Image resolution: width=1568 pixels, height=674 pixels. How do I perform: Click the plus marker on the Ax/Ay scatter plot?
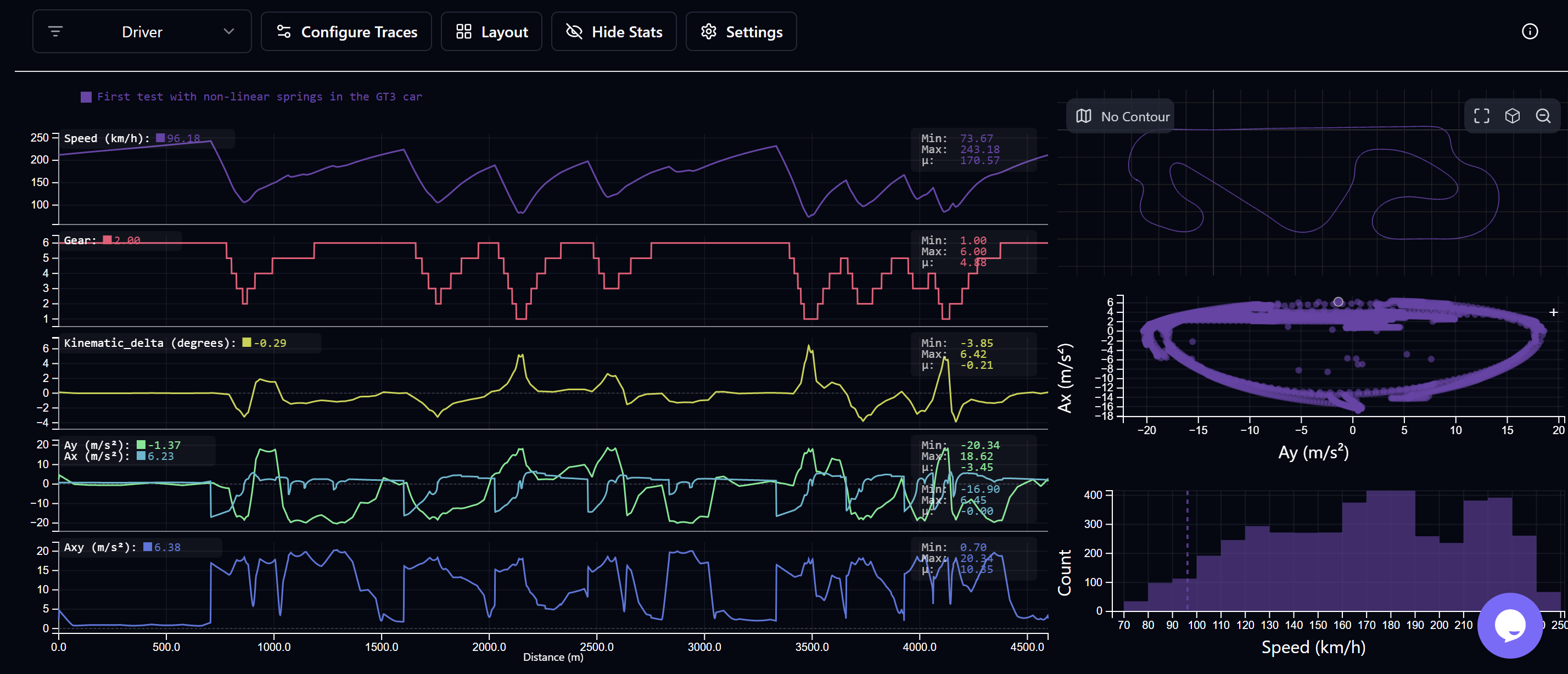tap(1553, 312)
